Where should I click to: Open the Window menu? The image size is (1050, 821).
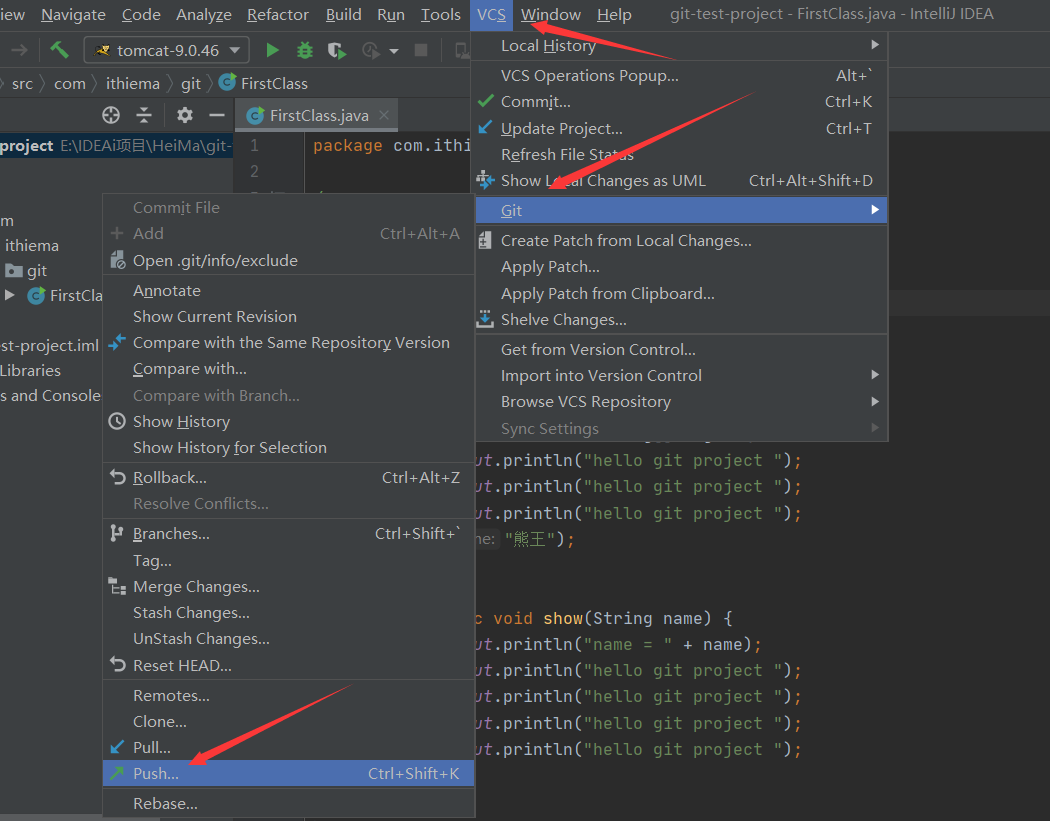(x=550, y=15)
